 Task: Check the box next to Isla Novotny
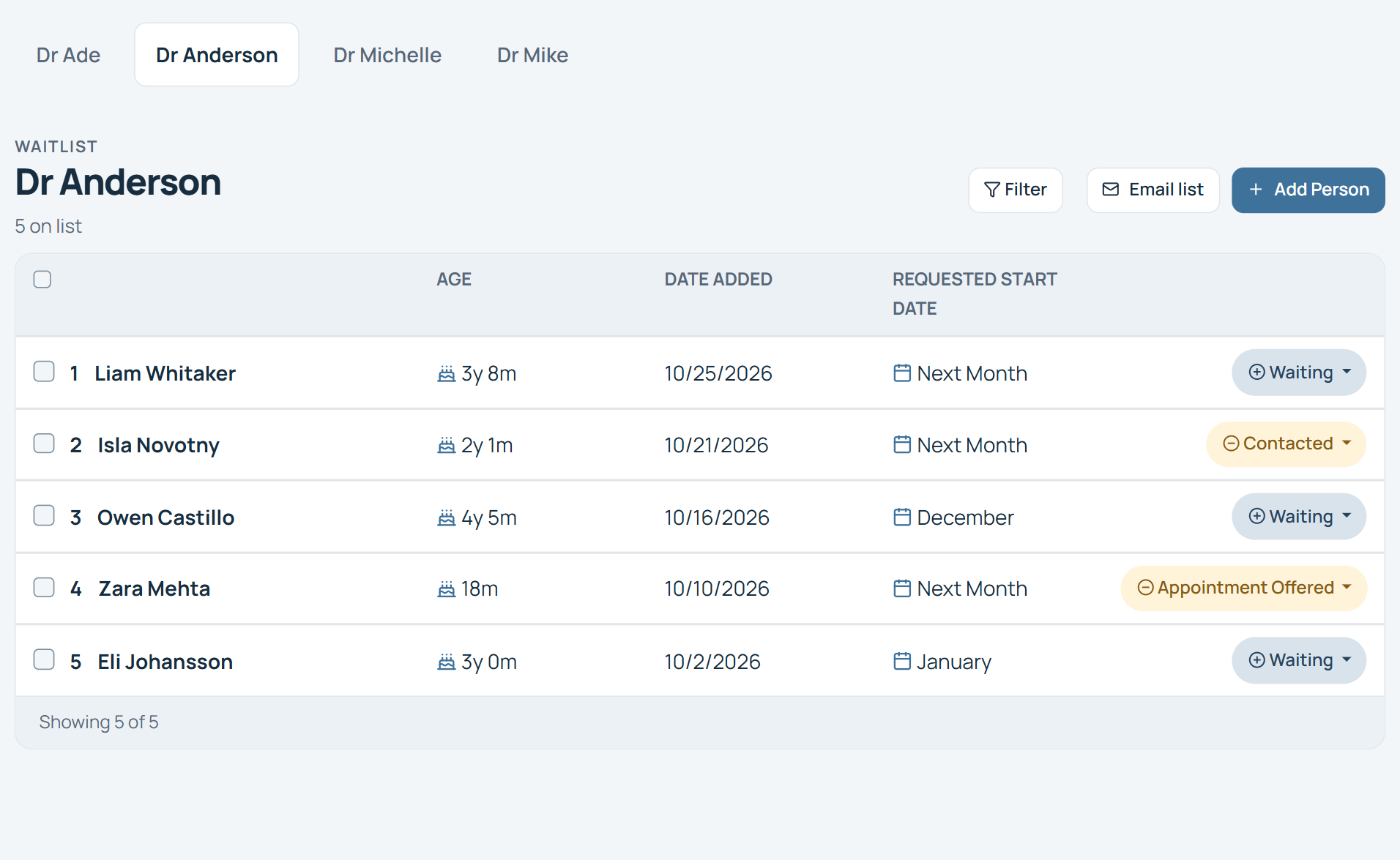[44, 443]
